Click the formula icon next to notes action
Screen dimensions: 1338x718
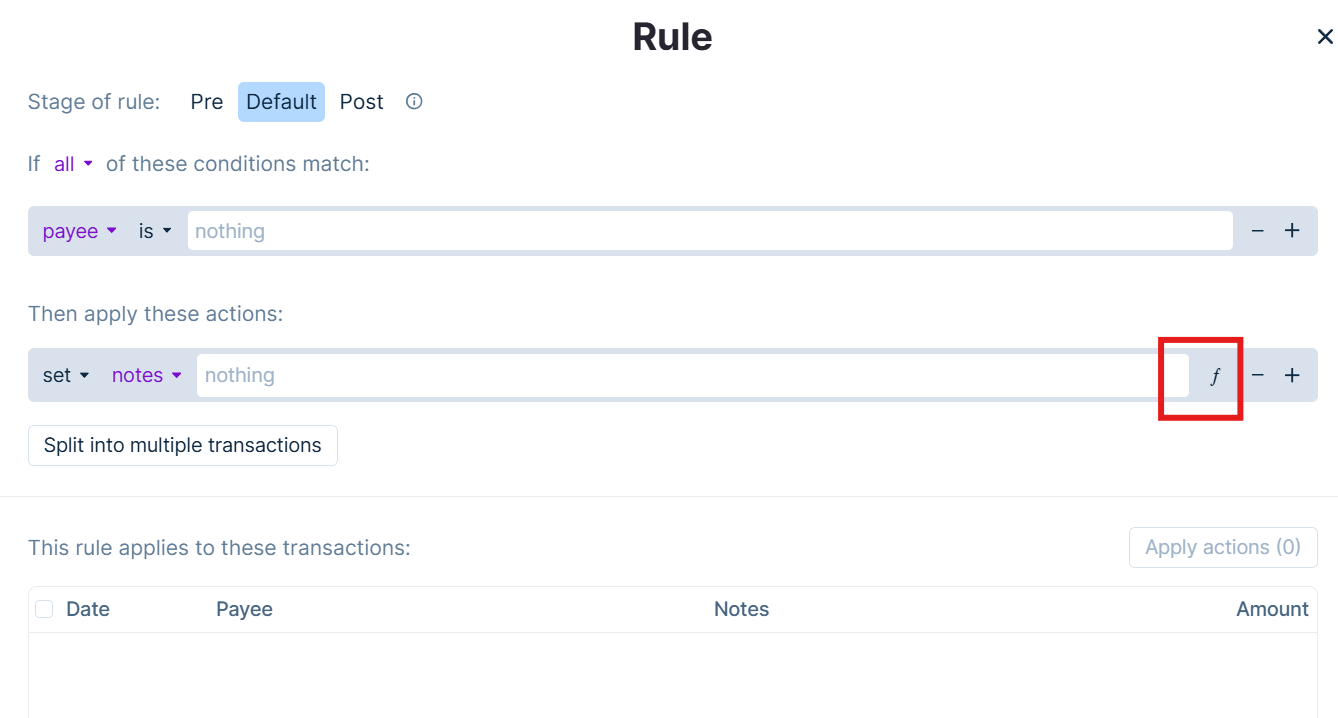(x=1215, y=376)
